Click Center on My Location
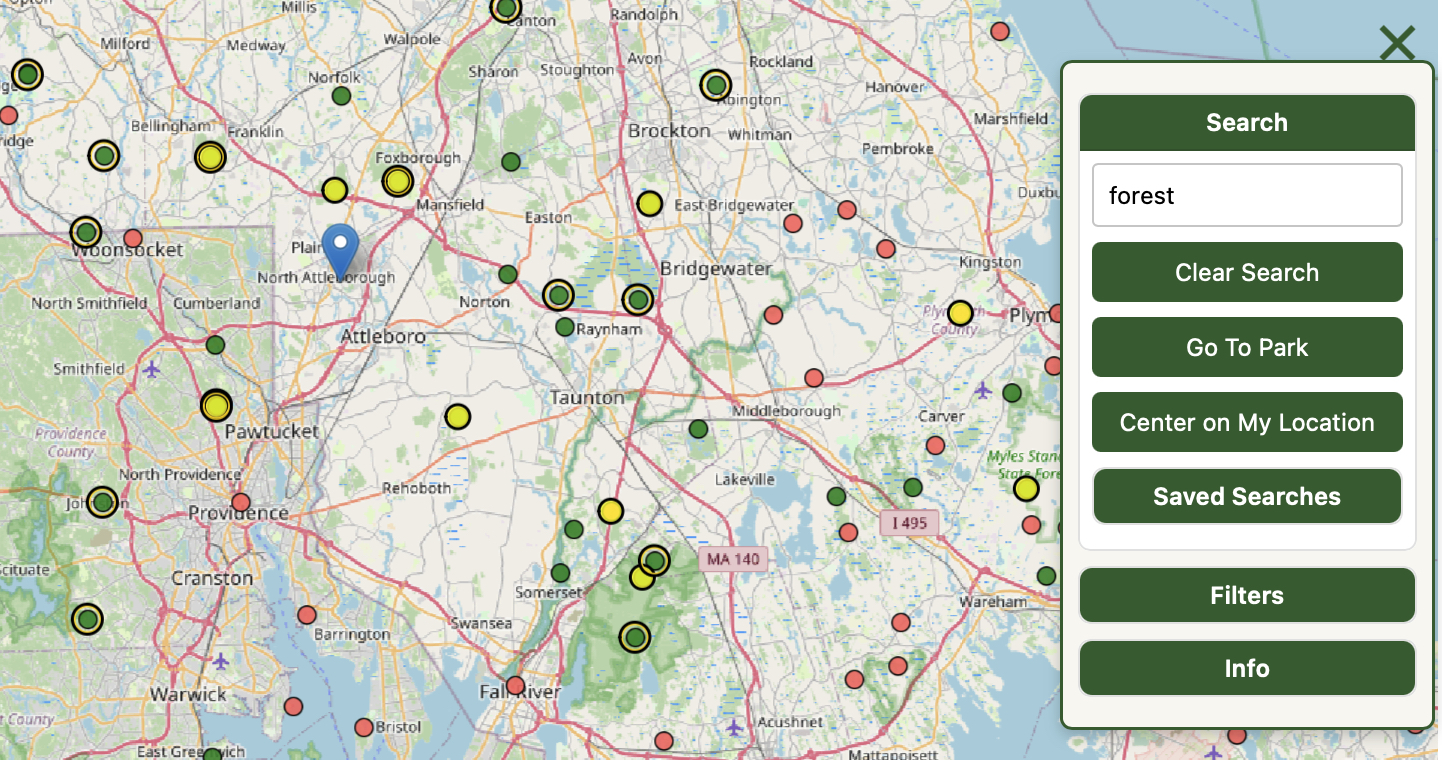Viewport: 1442px width, 760px height. point(1246,423)
